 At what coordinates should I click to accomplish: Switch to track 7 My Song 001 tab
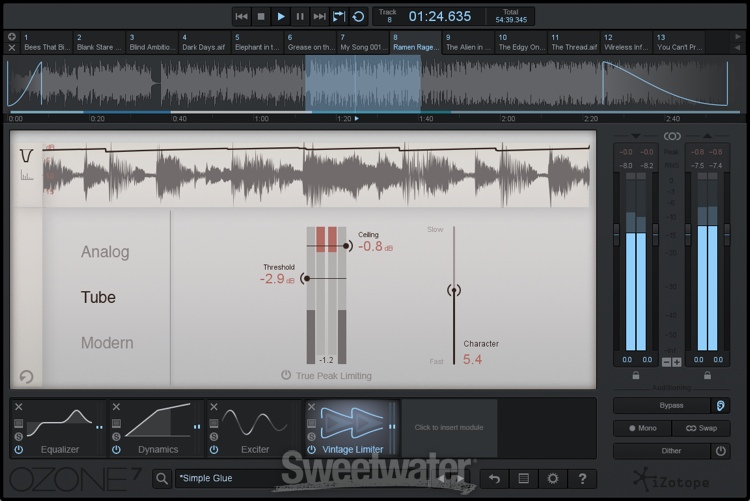click(x=363, y=43)
